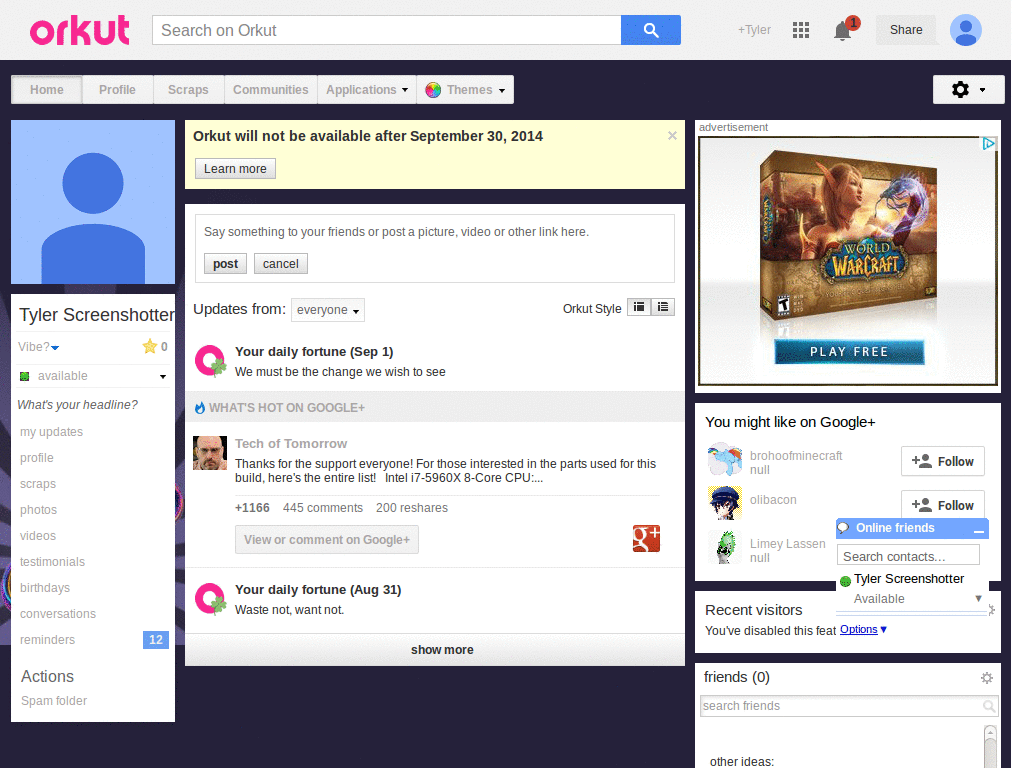
Task: Click the Search on Orkut field
Action: (387, 30)
